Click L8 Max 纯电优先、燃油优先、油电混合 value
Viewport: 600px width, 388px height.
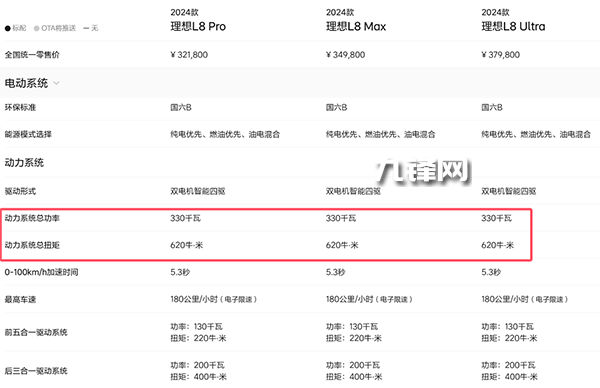381,134
